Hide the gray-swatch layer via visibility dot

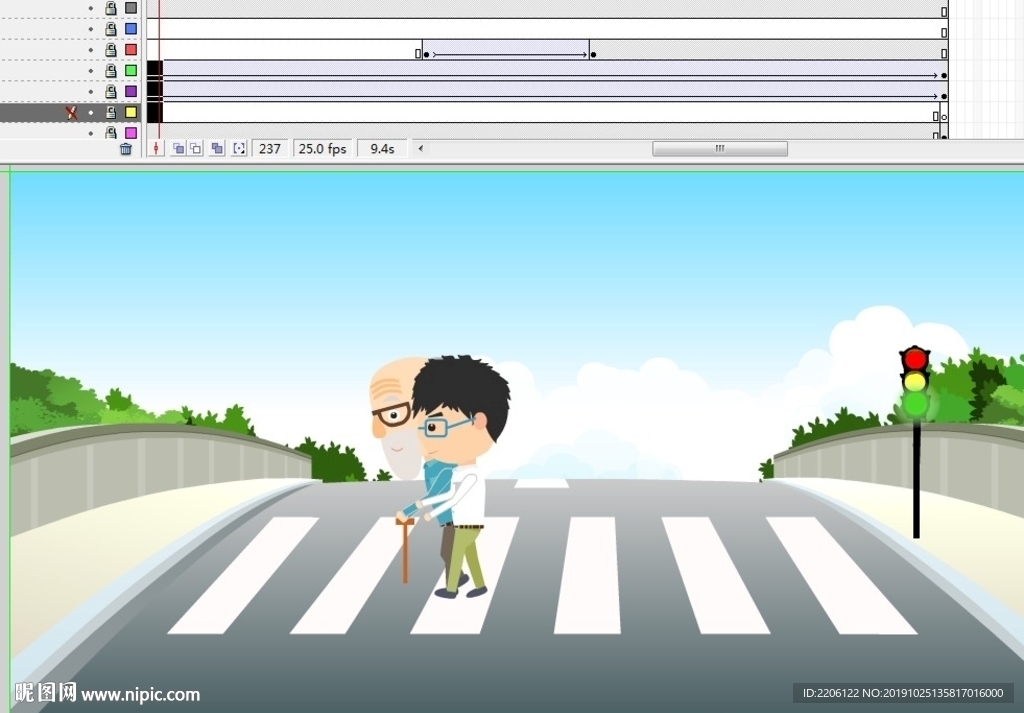[91, 8]
